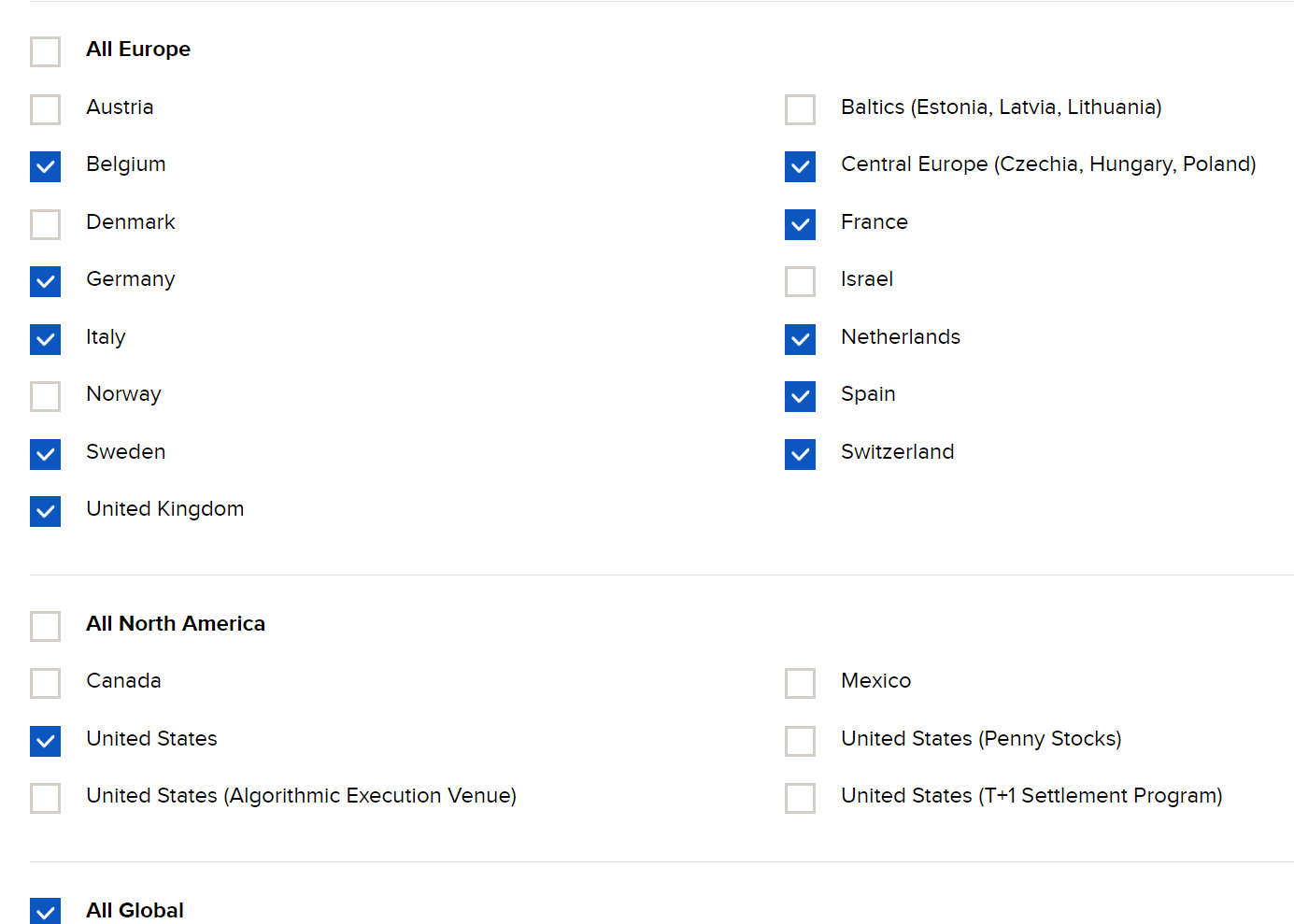
Task: Disable the Italy checkbox
Action: 45,339
